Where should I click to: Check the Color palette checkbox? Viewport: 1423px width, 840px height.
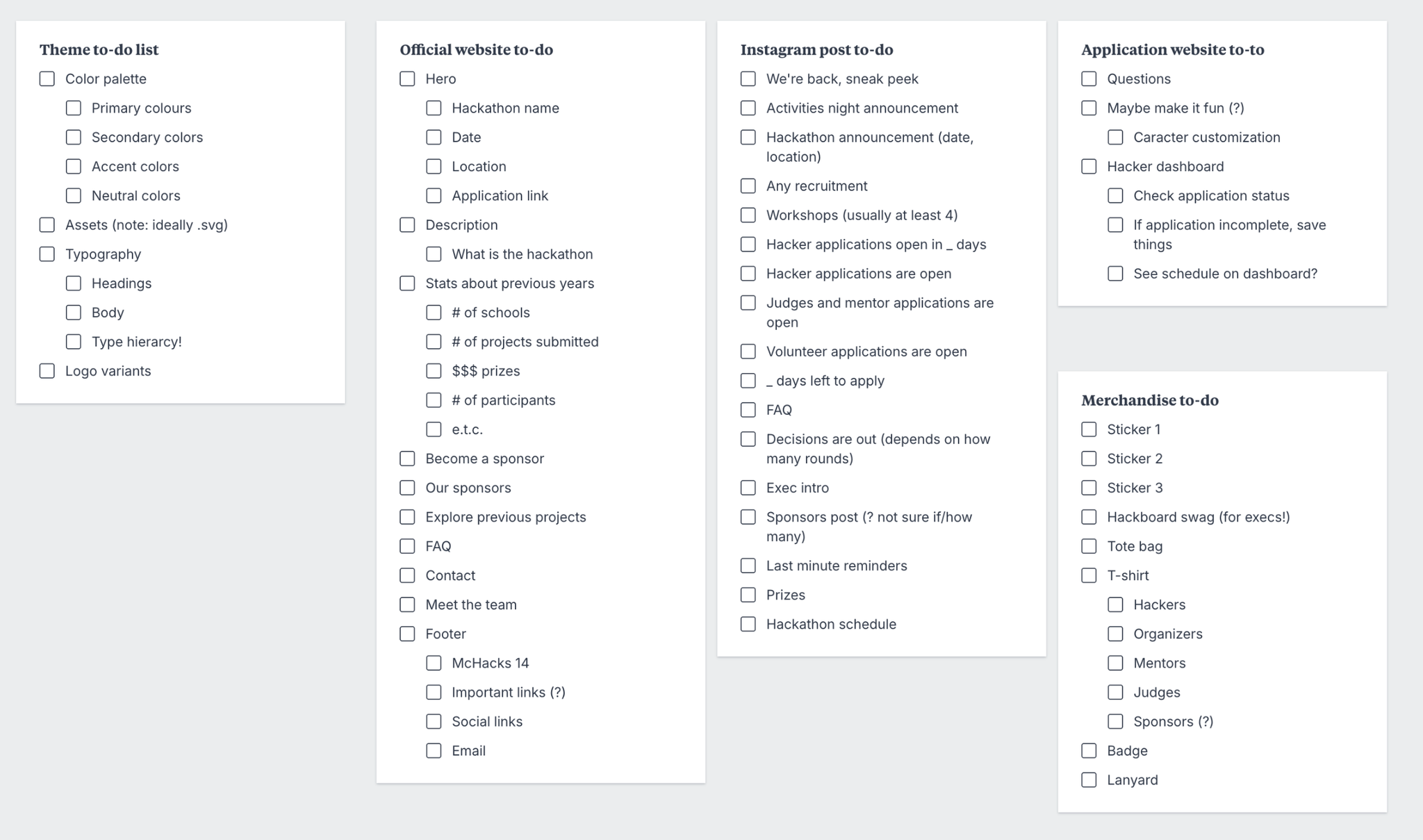[x=47, y=79]
